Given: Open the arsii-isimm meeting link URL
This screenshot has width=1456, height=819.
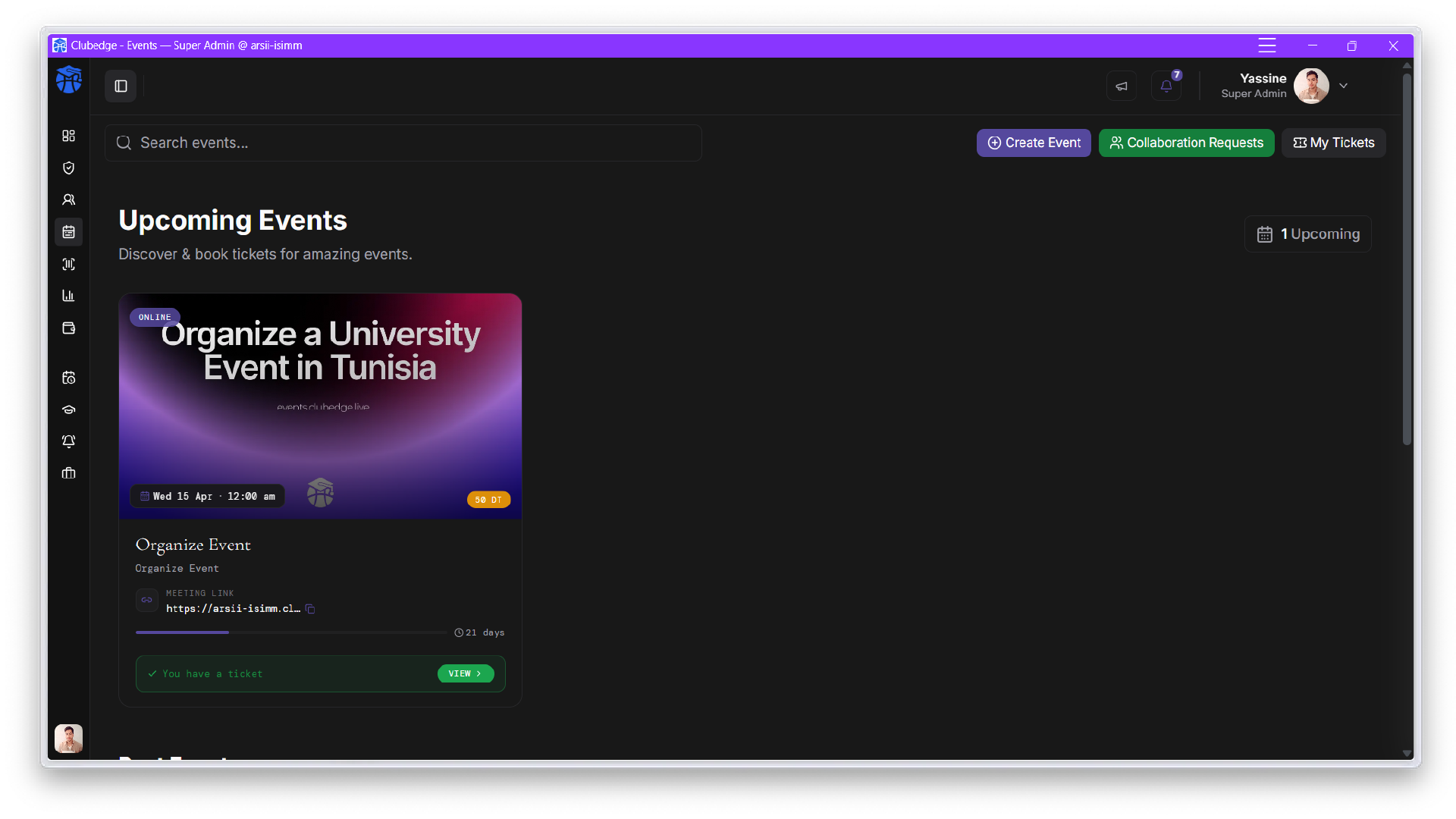Looking at the screenshot, I should pyautogui.click(x=234, y=609).
